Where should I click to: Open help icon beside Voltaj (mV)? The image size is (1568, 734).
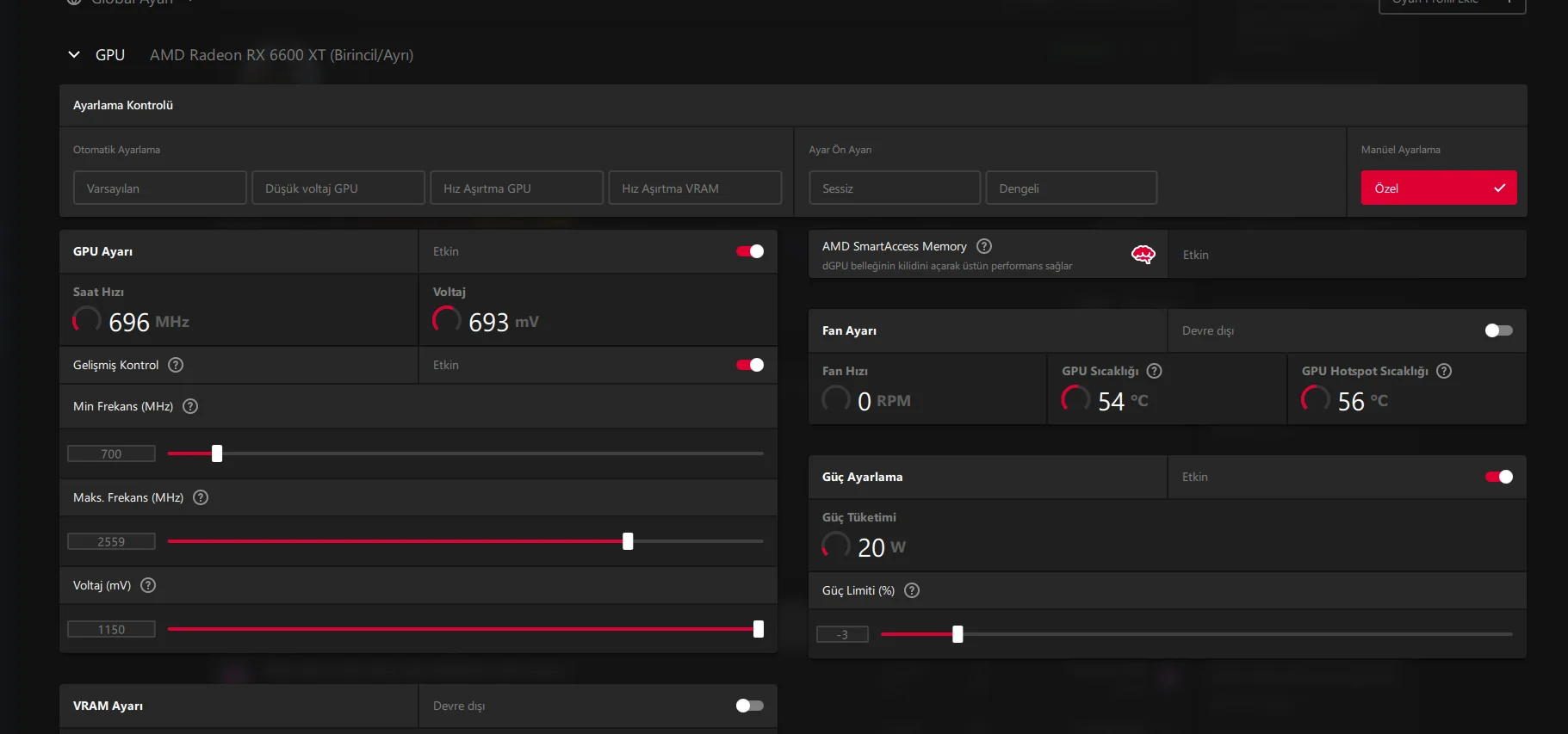(148, 585)
